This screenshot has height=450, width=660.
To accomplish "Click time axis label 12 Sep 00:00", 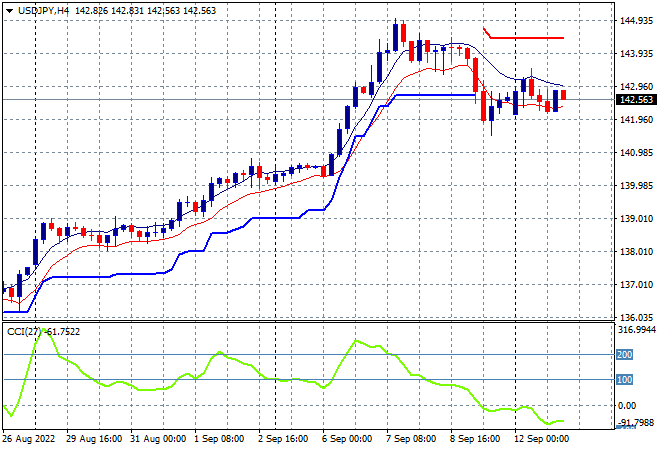I will tap(541, 439).
